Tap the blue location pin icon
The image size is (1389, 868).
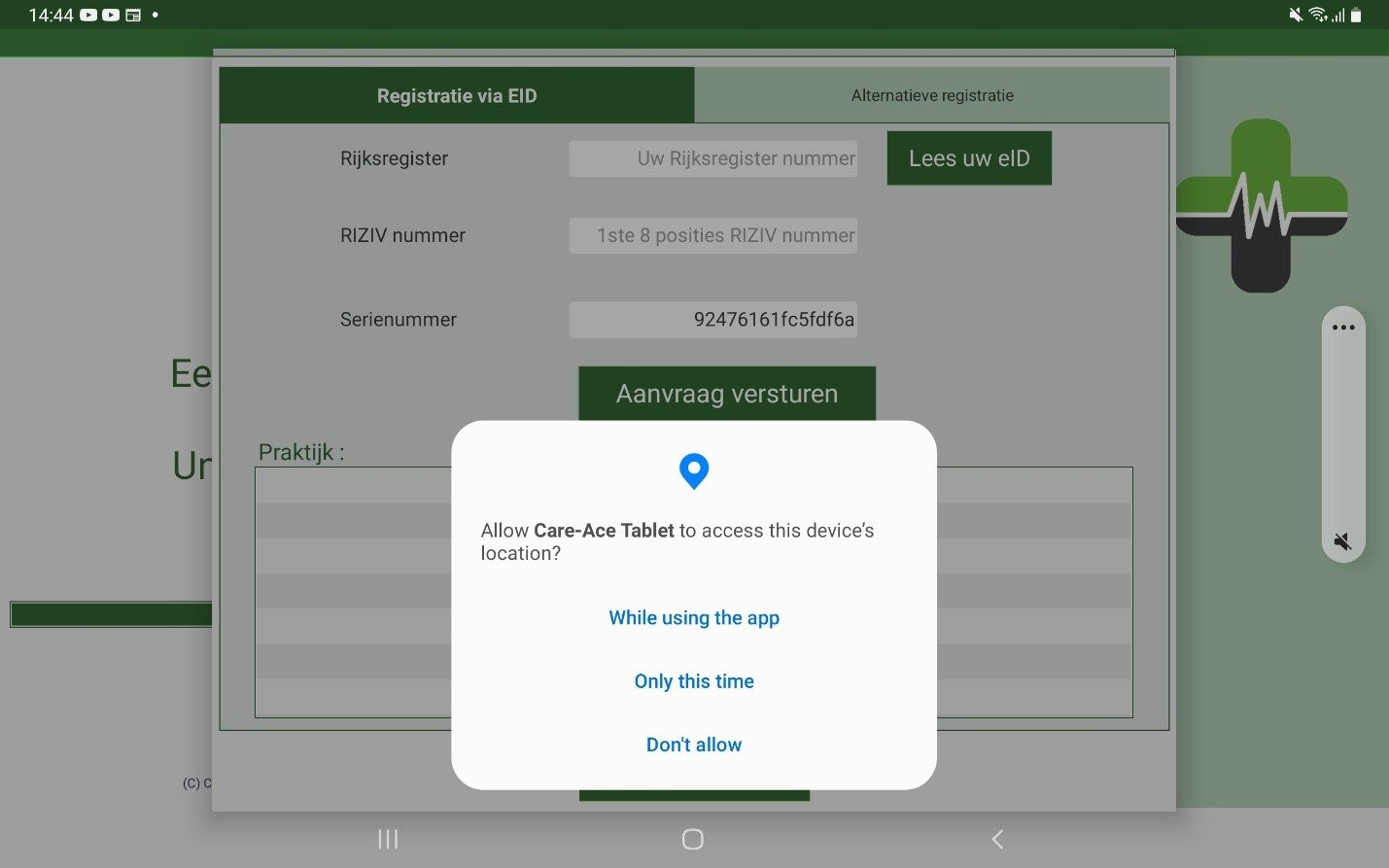[694, 471]
